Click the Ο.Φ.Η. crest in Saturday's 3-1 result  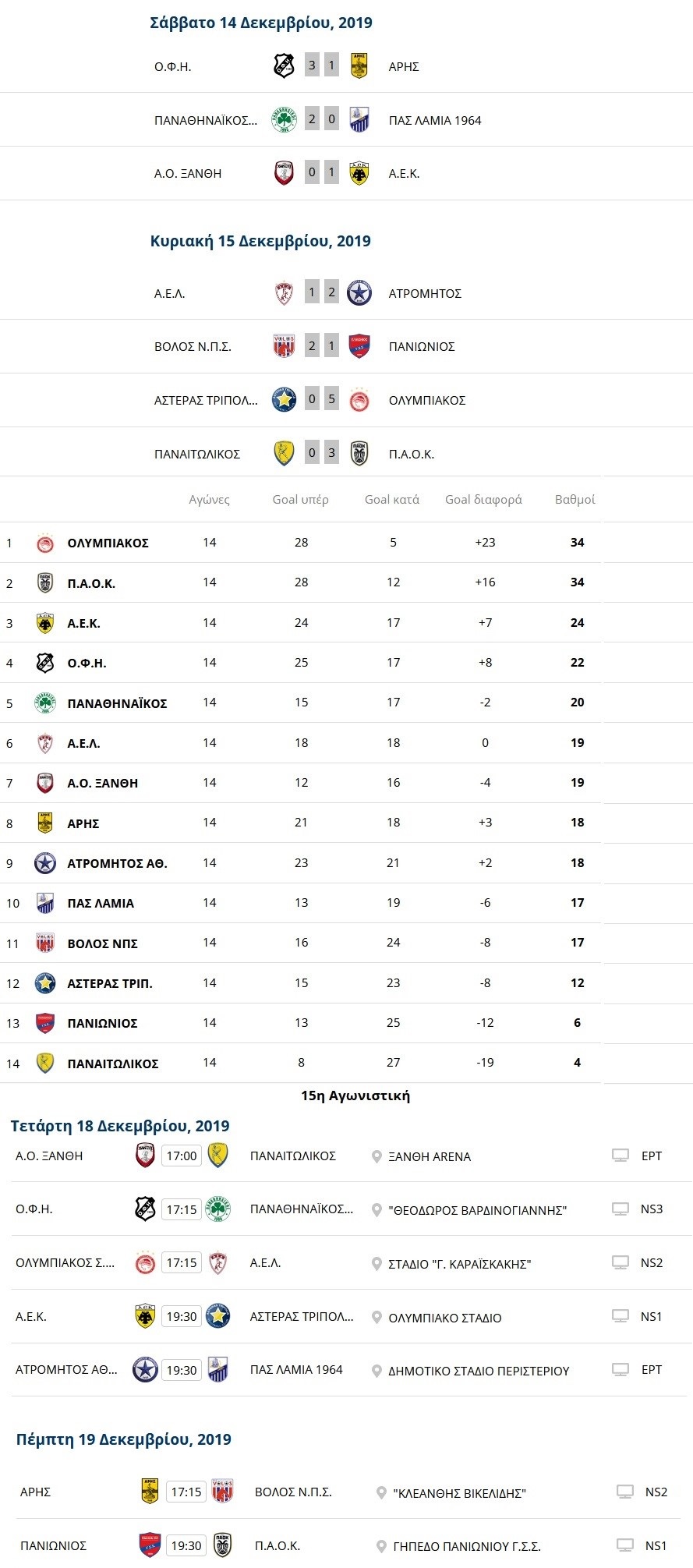(284, 65)
